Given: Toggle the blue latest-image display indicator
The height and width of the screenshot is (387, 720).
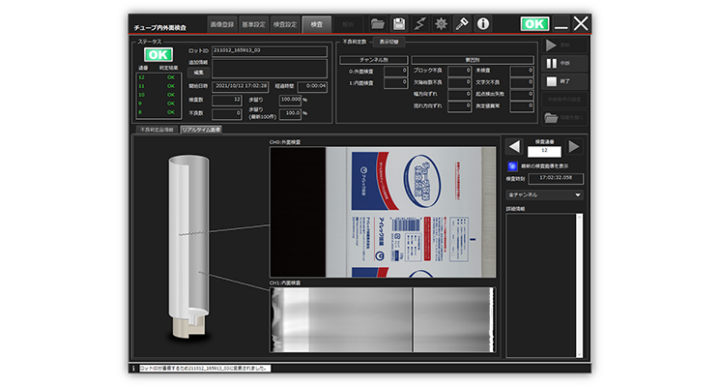Looking at the screenshot, I should click(512, 166).
